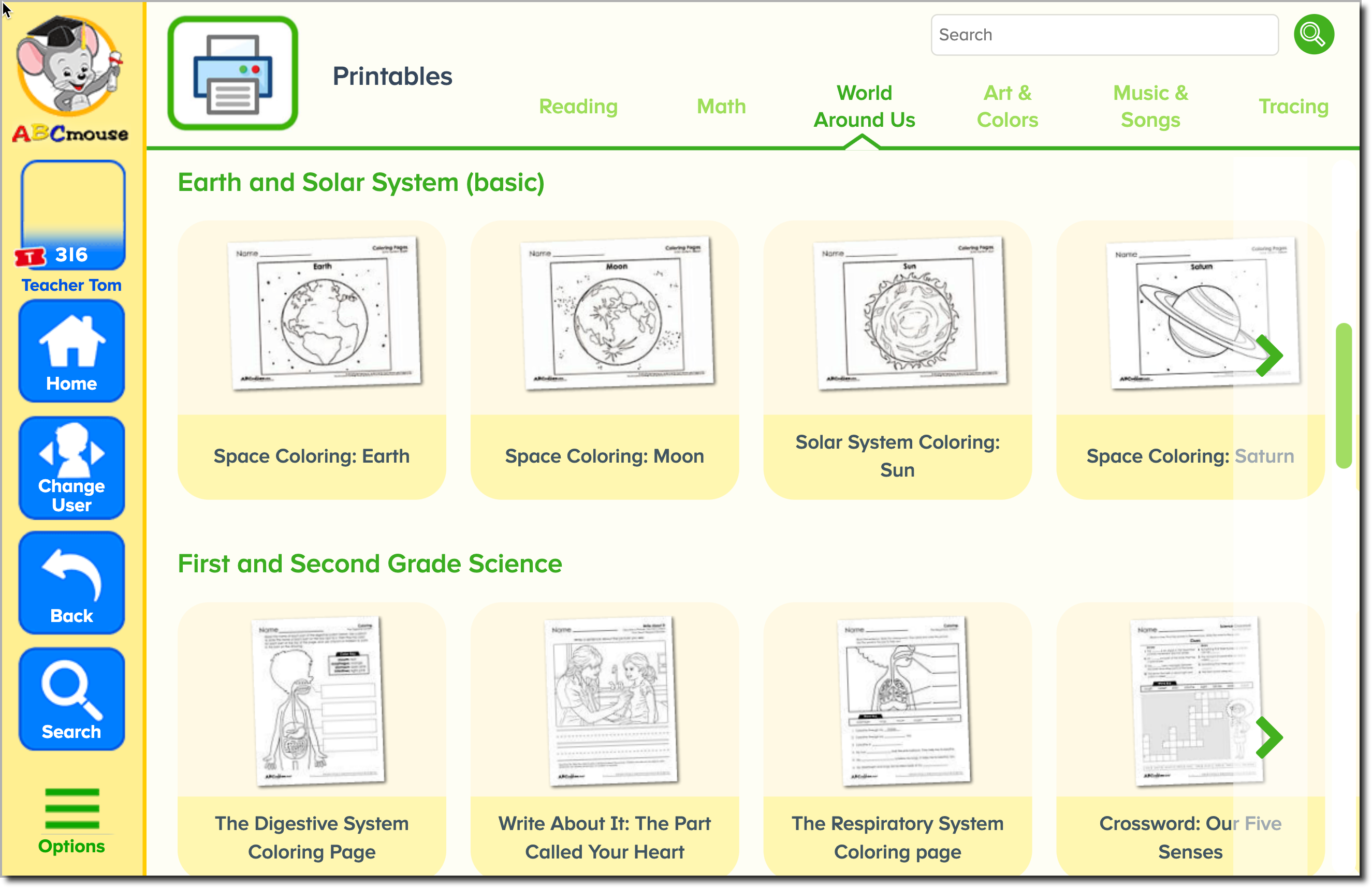This screenshot has height=888, width=1372.
Task: Select the World Around Us tab
Action: pyautogui.click(x=864, y=106)
